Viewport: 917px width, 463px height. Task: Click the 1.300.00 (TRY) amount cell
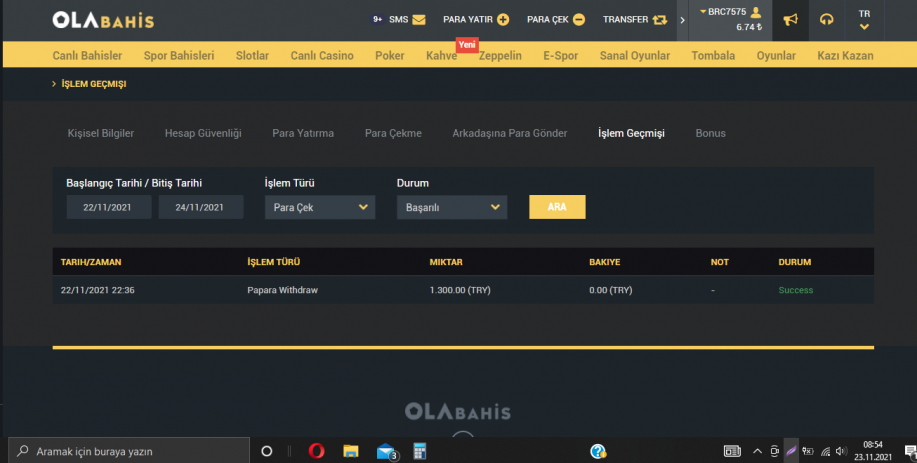[x=460, y=290]
